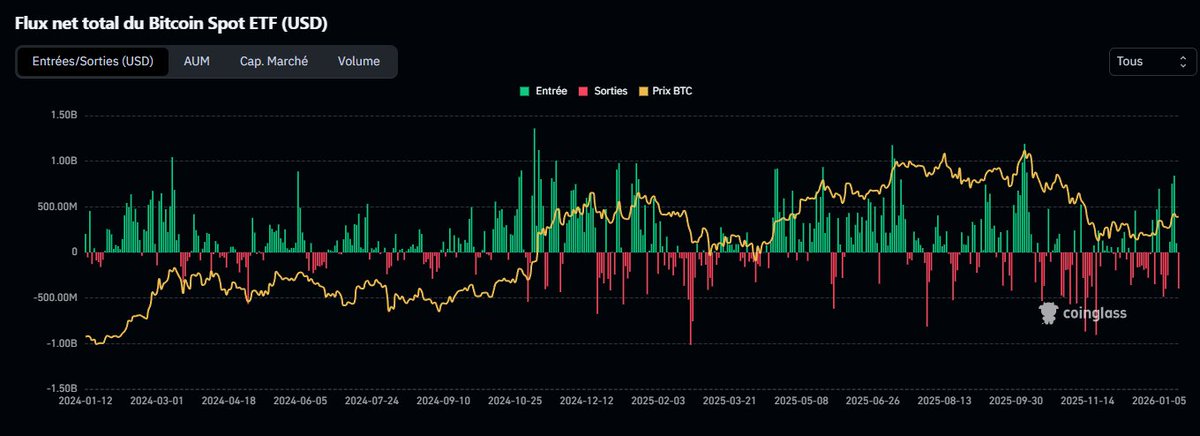
Task: Click the yellow Prix BTC color swatch
Action: pyautogui.click(x=646, y=91)
